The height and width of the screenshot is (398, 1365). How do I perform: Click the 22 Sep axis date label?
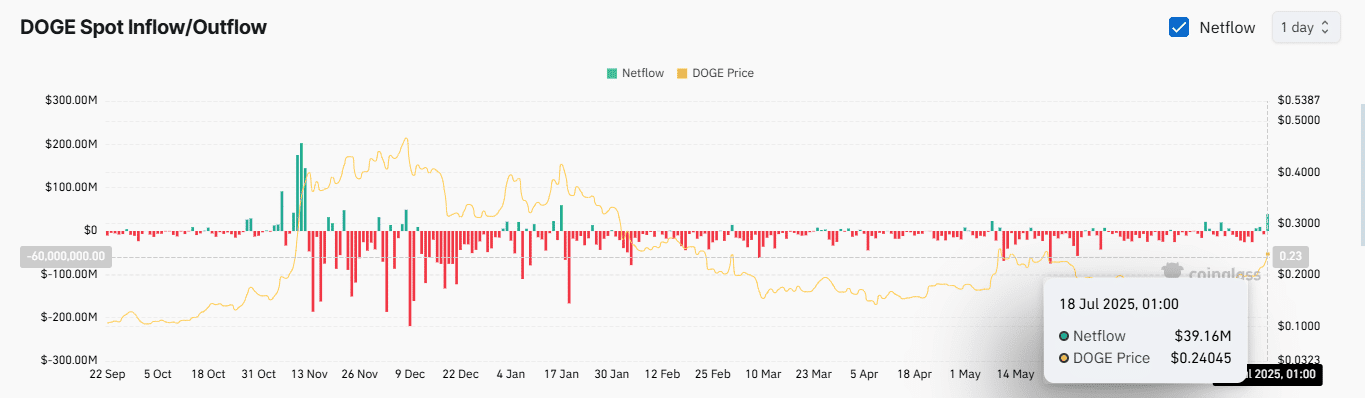point(107,374)
